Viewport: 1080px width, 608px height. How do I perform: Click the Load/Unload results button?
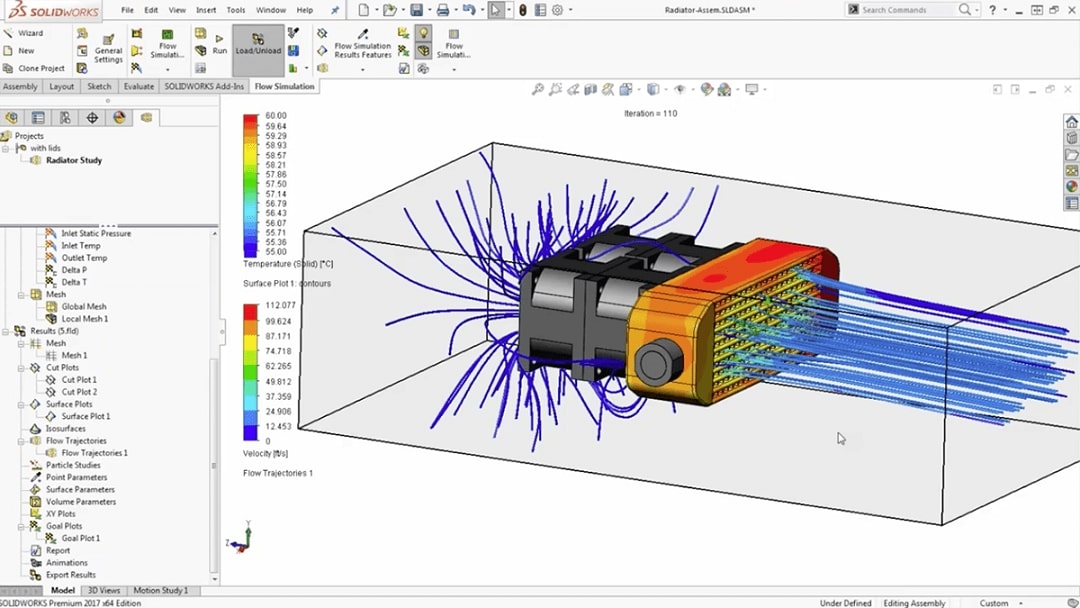coord(257,44)
